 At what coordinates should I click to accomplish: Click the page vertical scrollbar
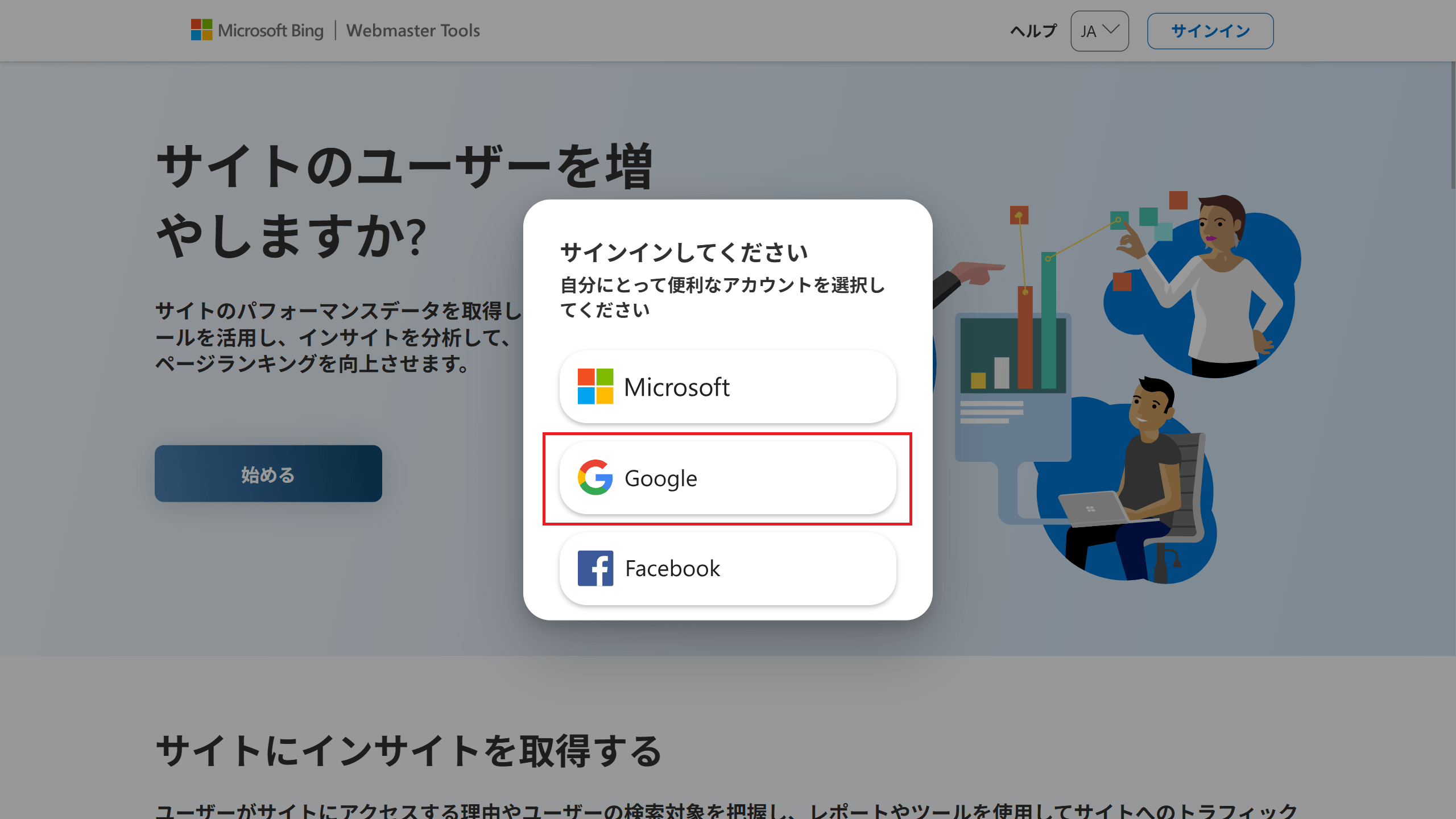point(1453,125)
